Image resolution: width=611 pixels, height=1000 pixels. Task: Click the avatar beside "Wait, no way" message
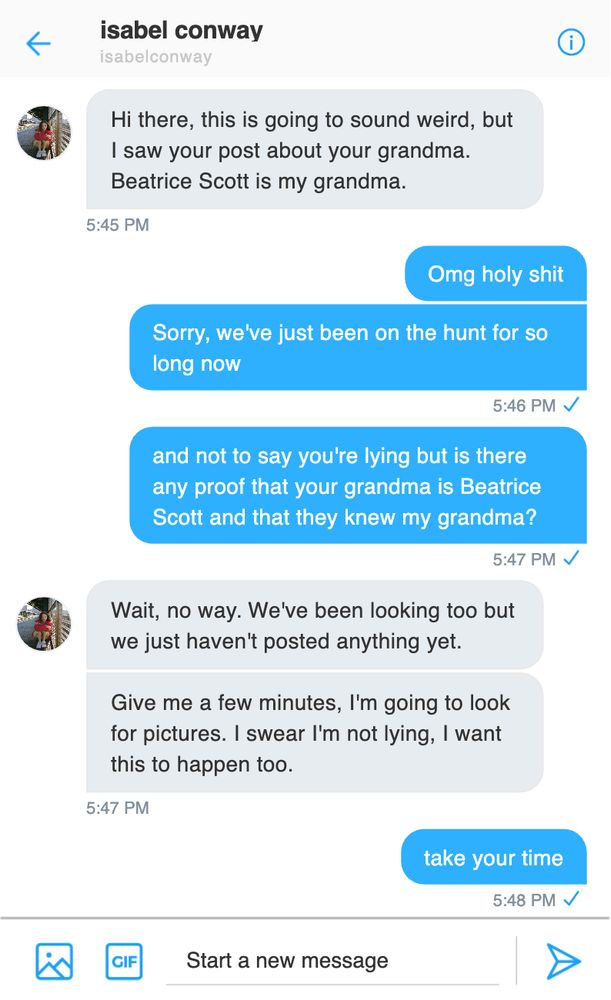click(x=44, y=624)
